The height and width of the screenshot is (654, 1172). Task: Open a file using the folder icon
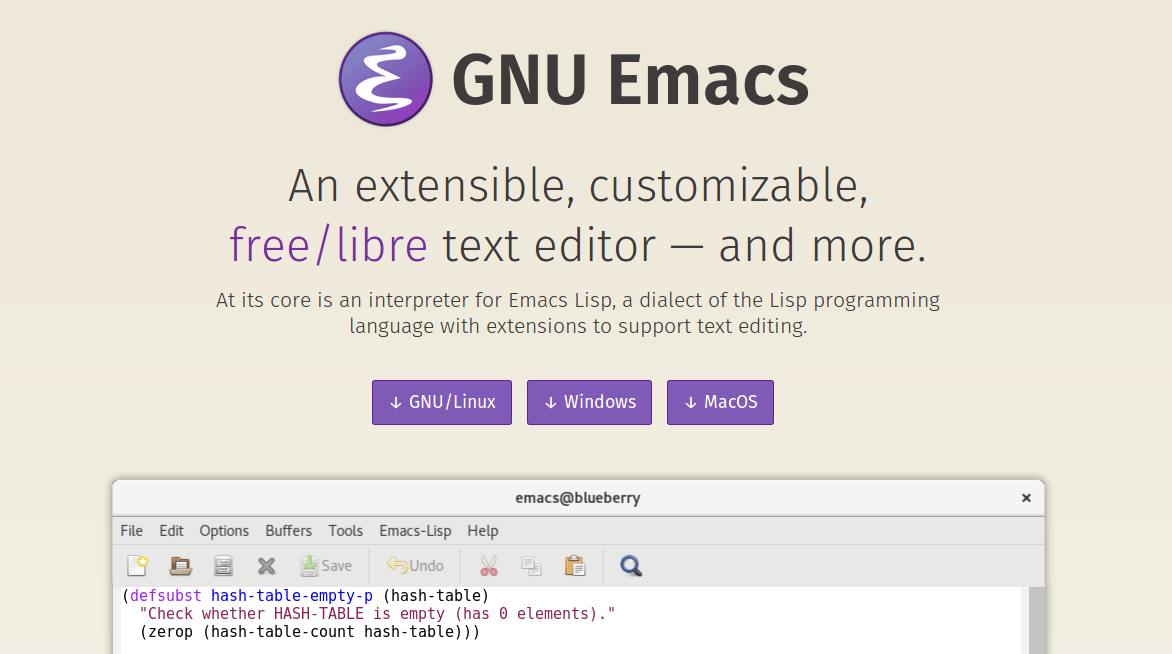(x=180, y=566)
